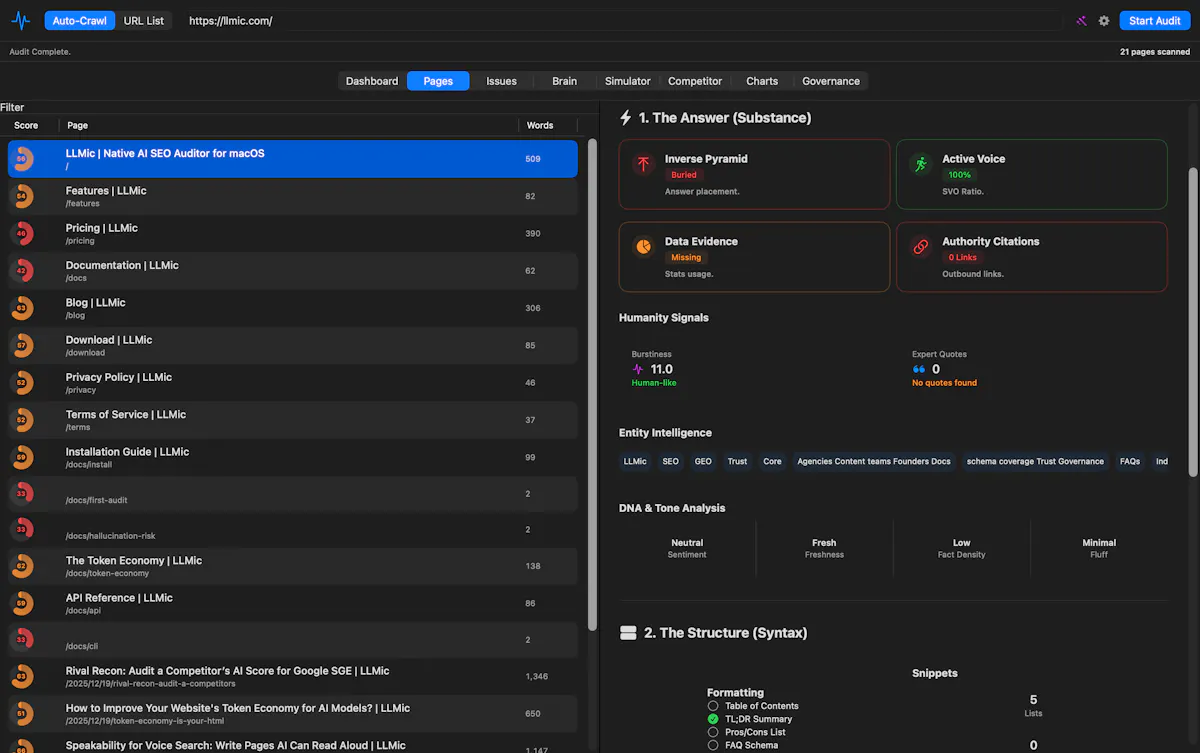Open settings with the gear icon
Image resolution: width=1200 pixels, height=753 pixels.
click(x=1104, y=21)
